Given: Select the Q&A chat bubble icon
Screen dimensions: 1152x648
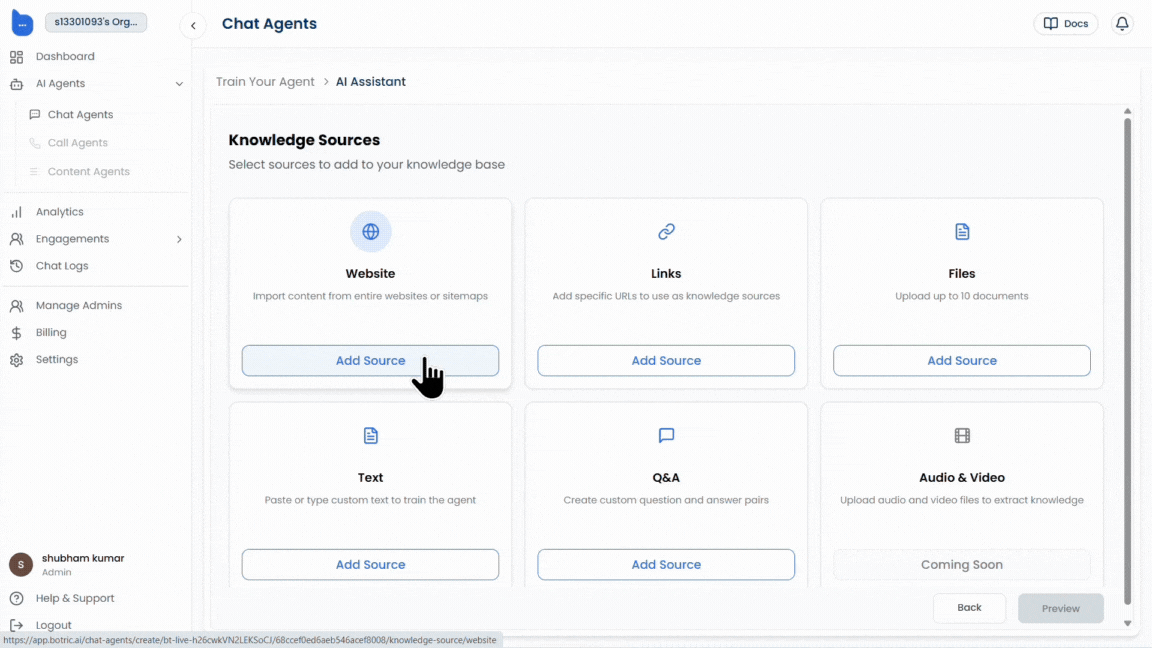Looking at the screenshot, I should [x=666, y=435].
